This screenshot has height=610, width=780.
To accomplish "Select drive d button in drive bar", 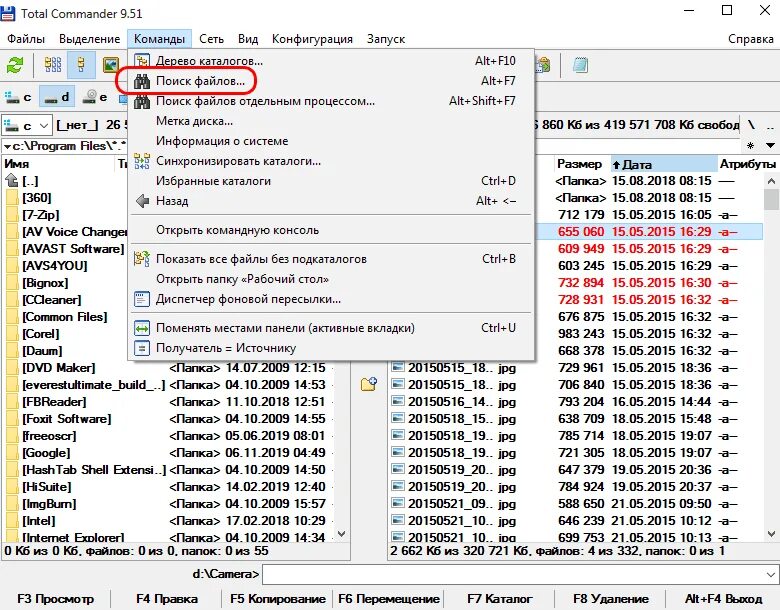I will pyautogui.click(x=57, y=97).
